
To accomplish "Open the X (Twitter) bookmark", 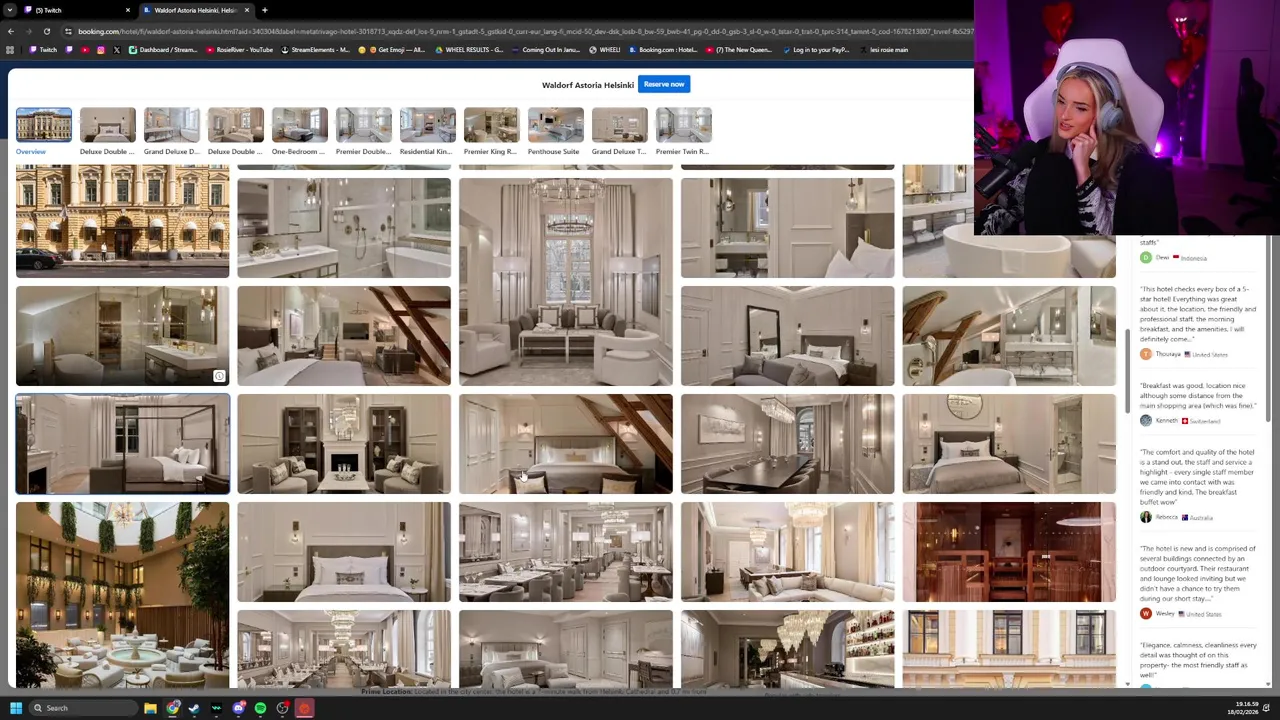I will coord(116,50).
